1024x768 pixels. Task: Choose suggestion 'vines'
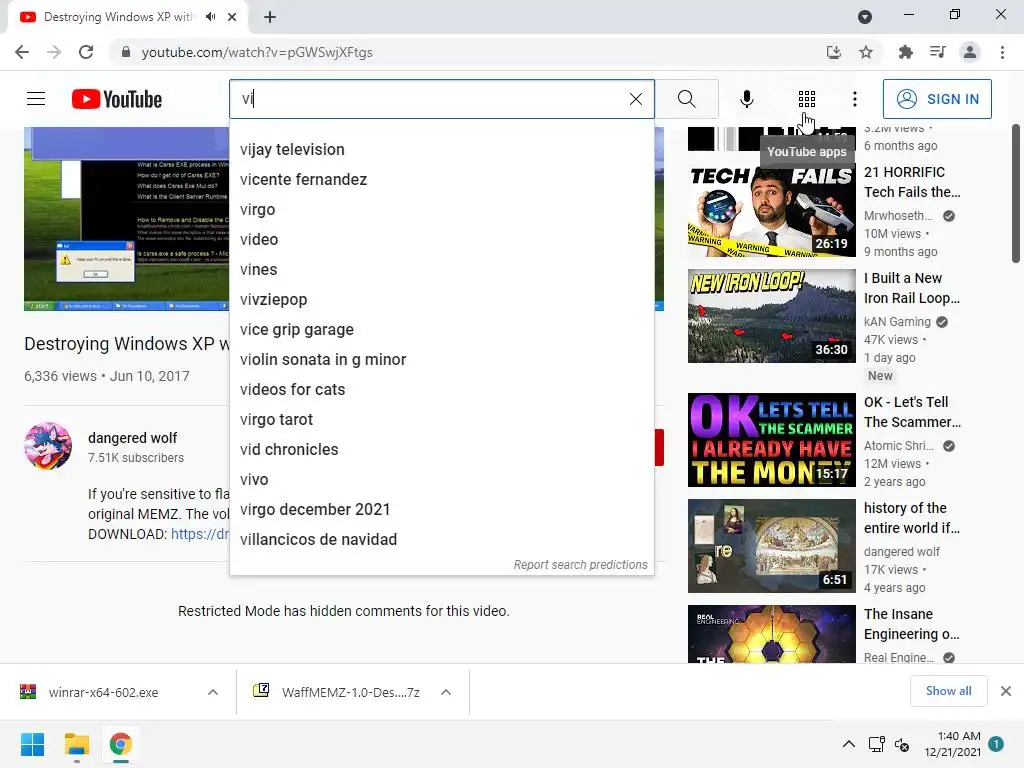pos(441,270)
